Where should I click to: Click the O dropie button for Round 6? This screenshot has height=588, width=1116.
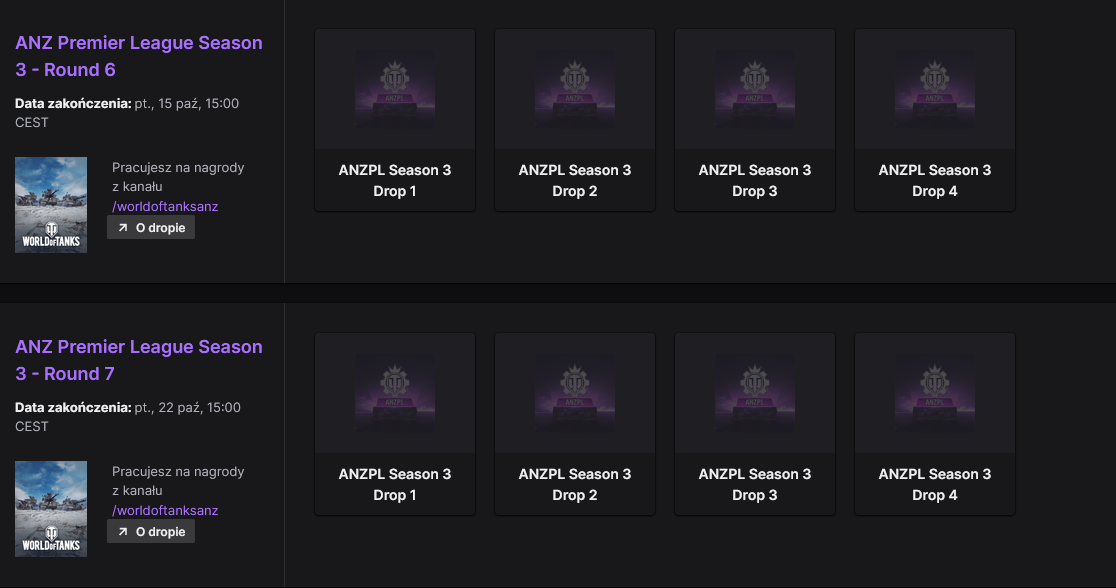click(151, 228)
